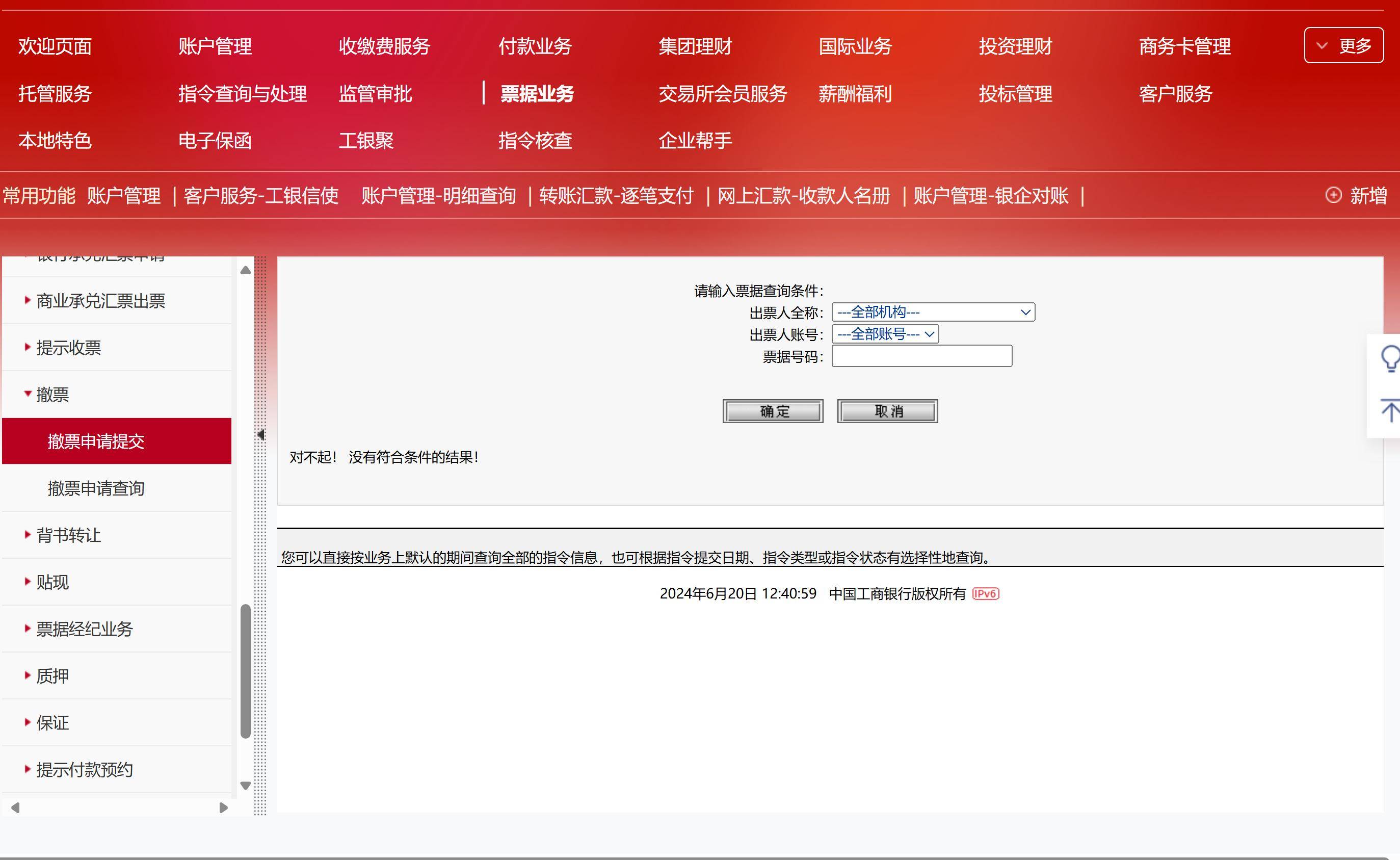Open the 出票人全称 dropdown
1400x860 pixels.
click(933, 312)
